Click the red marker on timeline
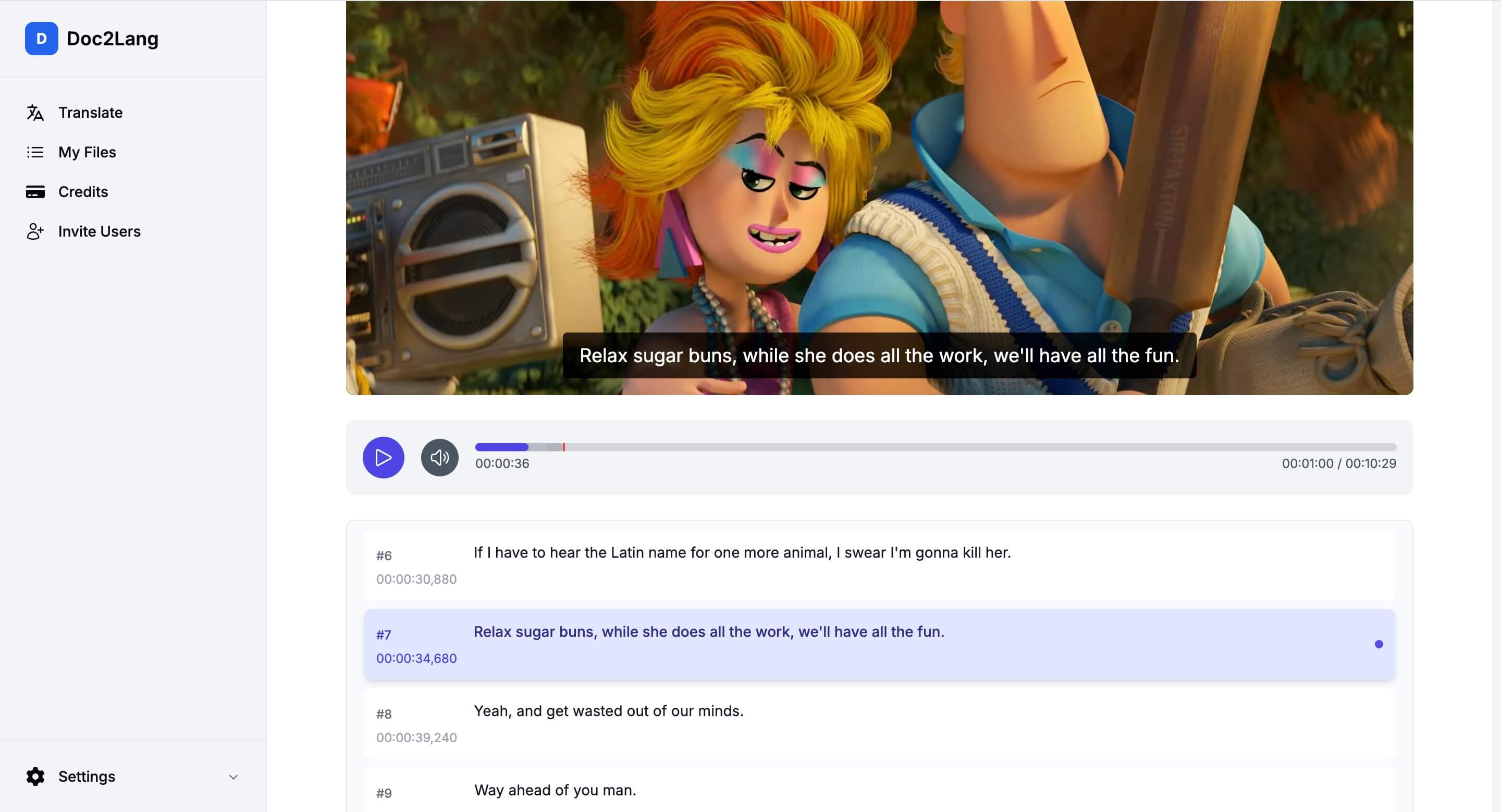The width and height of the screenshot is (1501, 812). (563, 447)
